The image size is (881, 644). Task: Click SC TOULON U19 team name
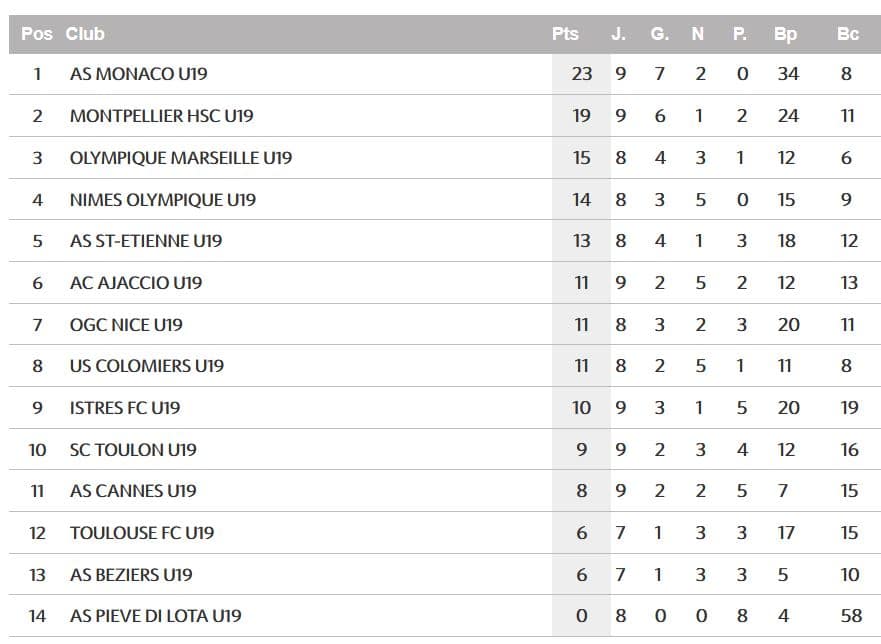[133, 450]
